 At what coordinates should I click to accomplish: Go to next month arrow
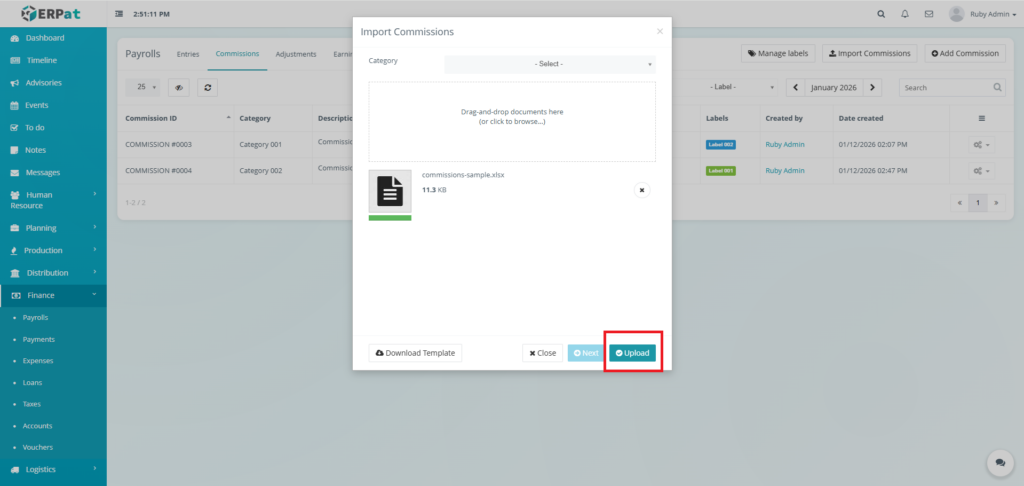(872, 88)
